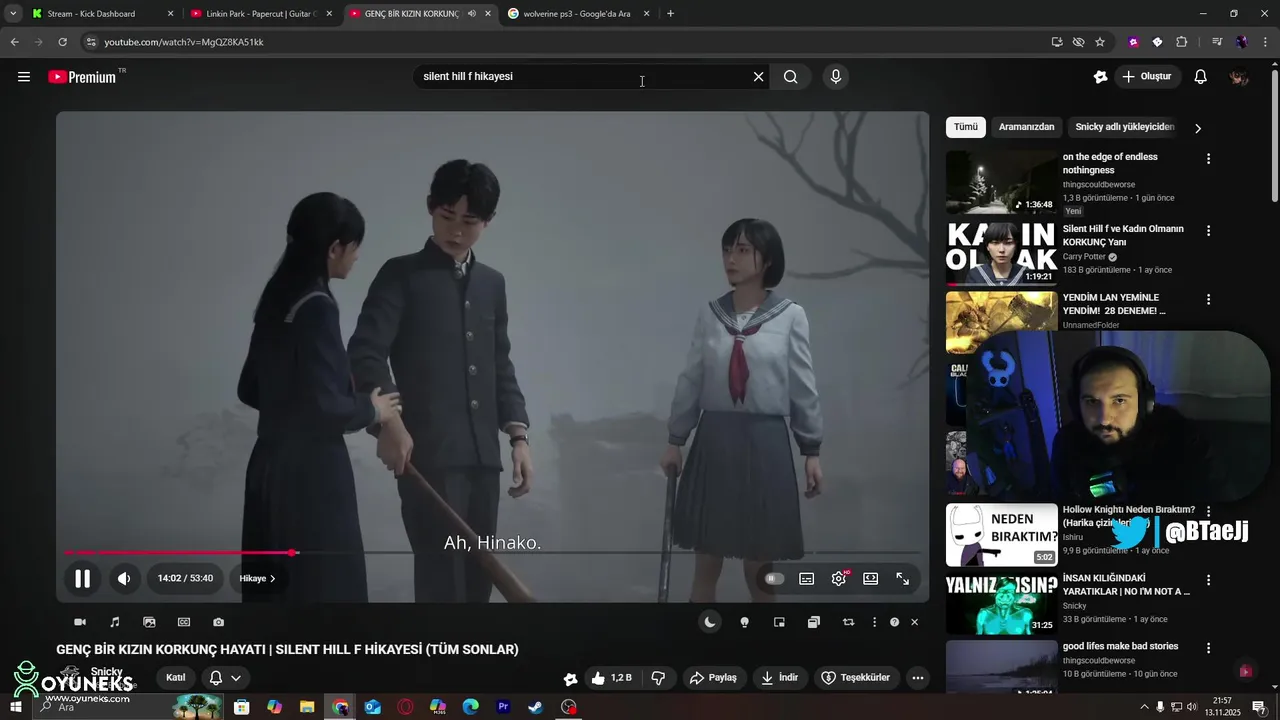Switch to the 'Stream - Kick Dashboard' tab

tap(103, 14)
